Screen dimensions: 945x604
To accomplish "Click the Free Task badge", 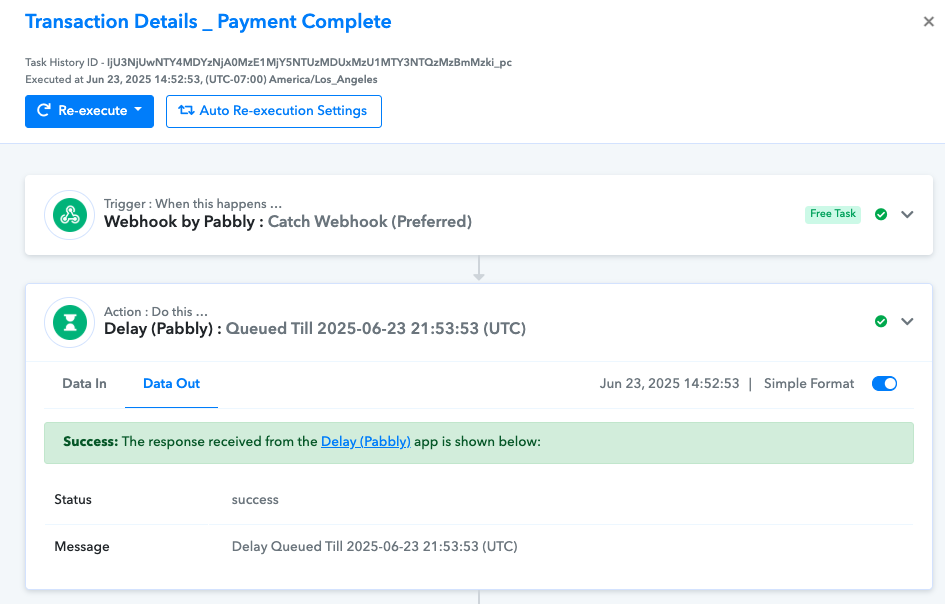I will (x=832, y=214).
